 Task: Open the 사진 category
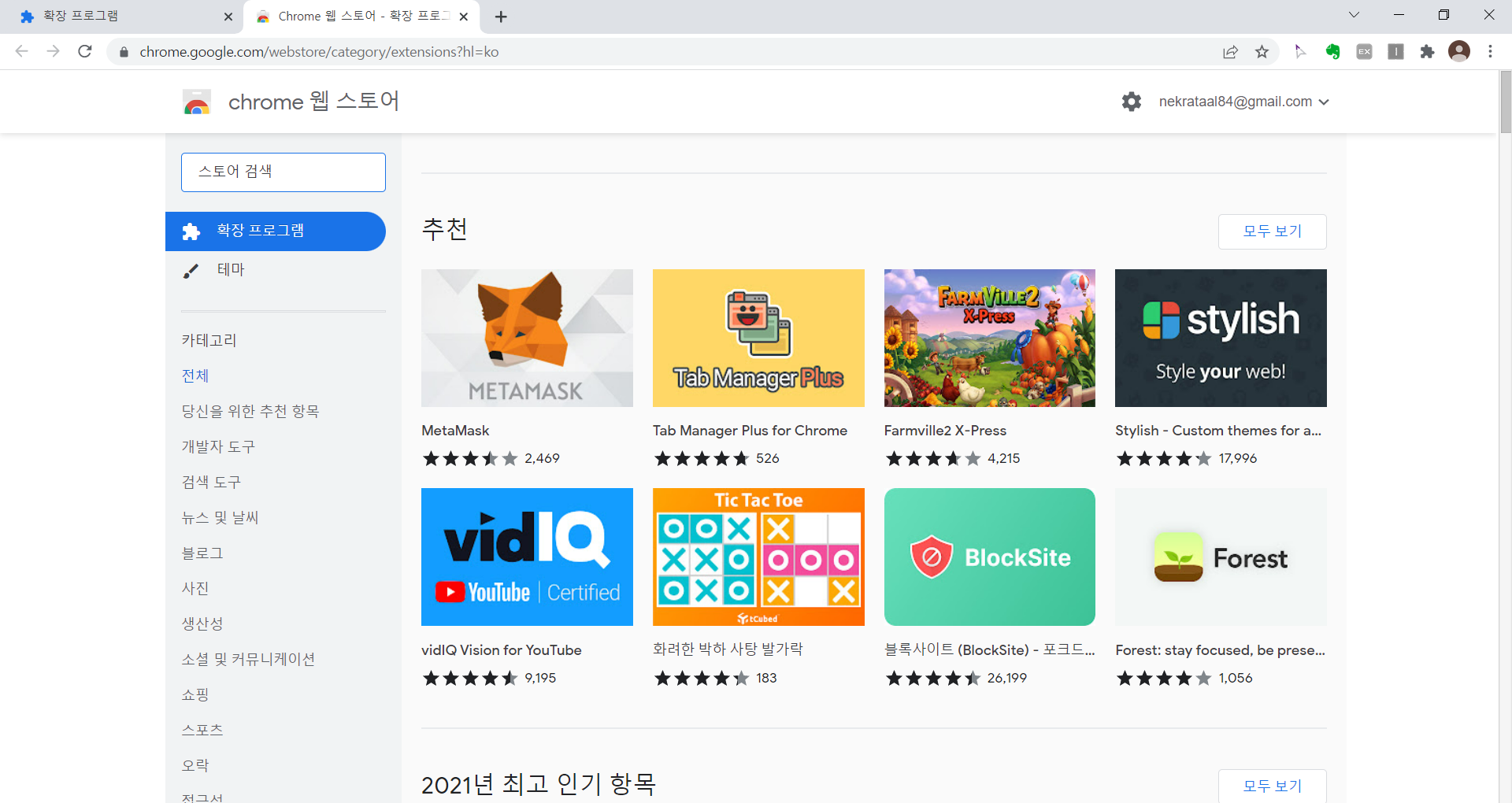pos(195,589)
